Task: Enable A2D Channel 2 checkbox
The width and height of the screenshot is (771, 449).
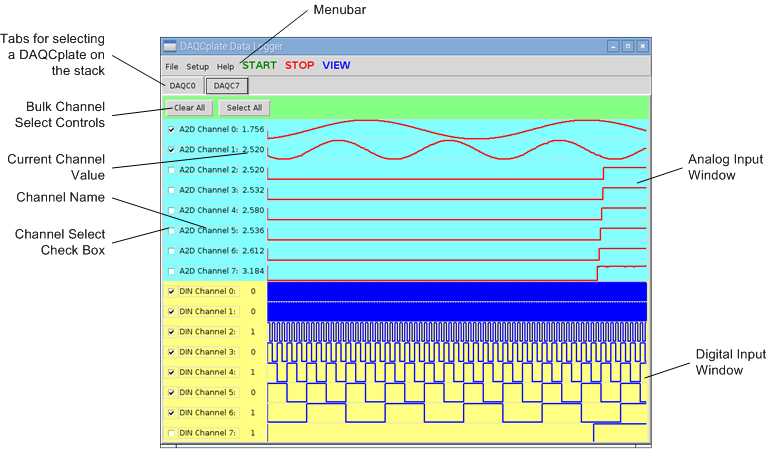Action: pos(171,170)
